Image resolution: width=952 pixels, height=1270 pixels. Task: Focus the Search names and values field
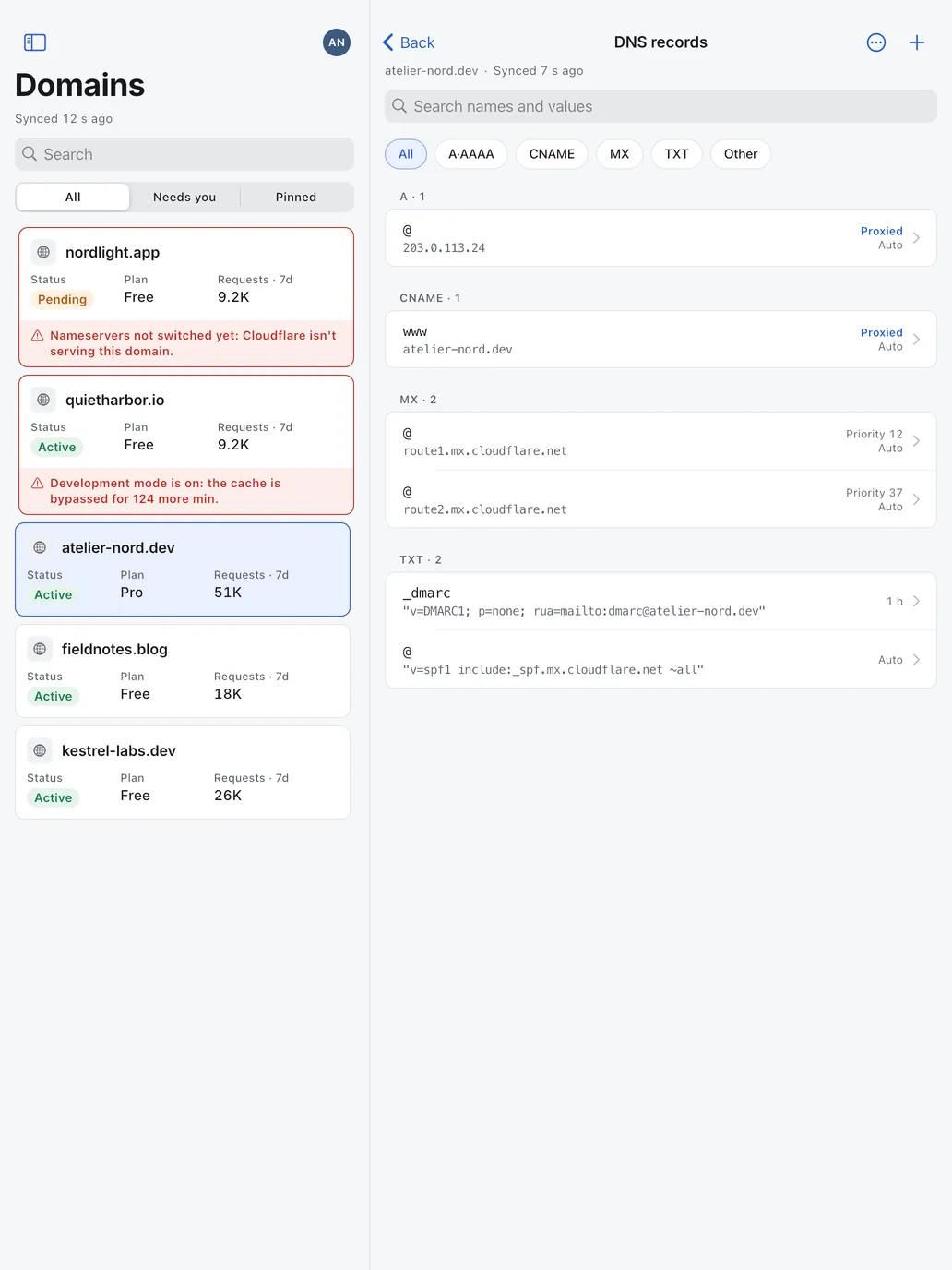(660, 106)
